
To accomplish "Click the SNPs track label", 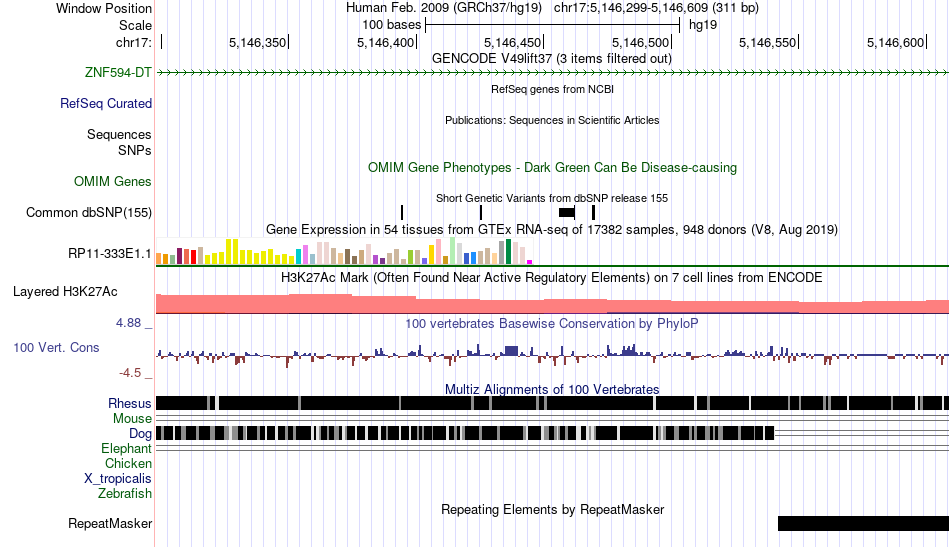I will coord(135,150).
